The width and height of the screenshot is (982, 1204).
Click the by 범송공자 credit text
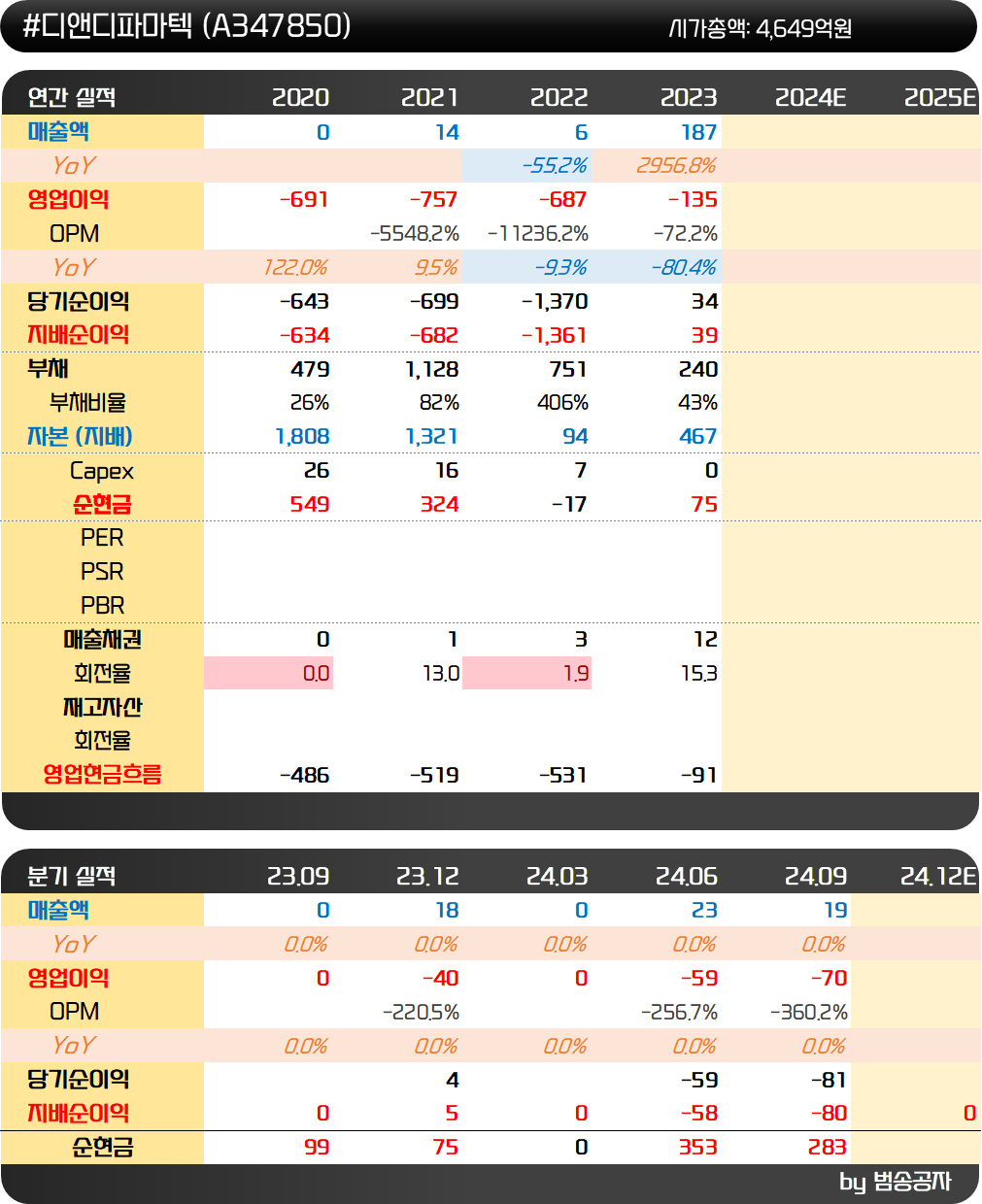895,1182
